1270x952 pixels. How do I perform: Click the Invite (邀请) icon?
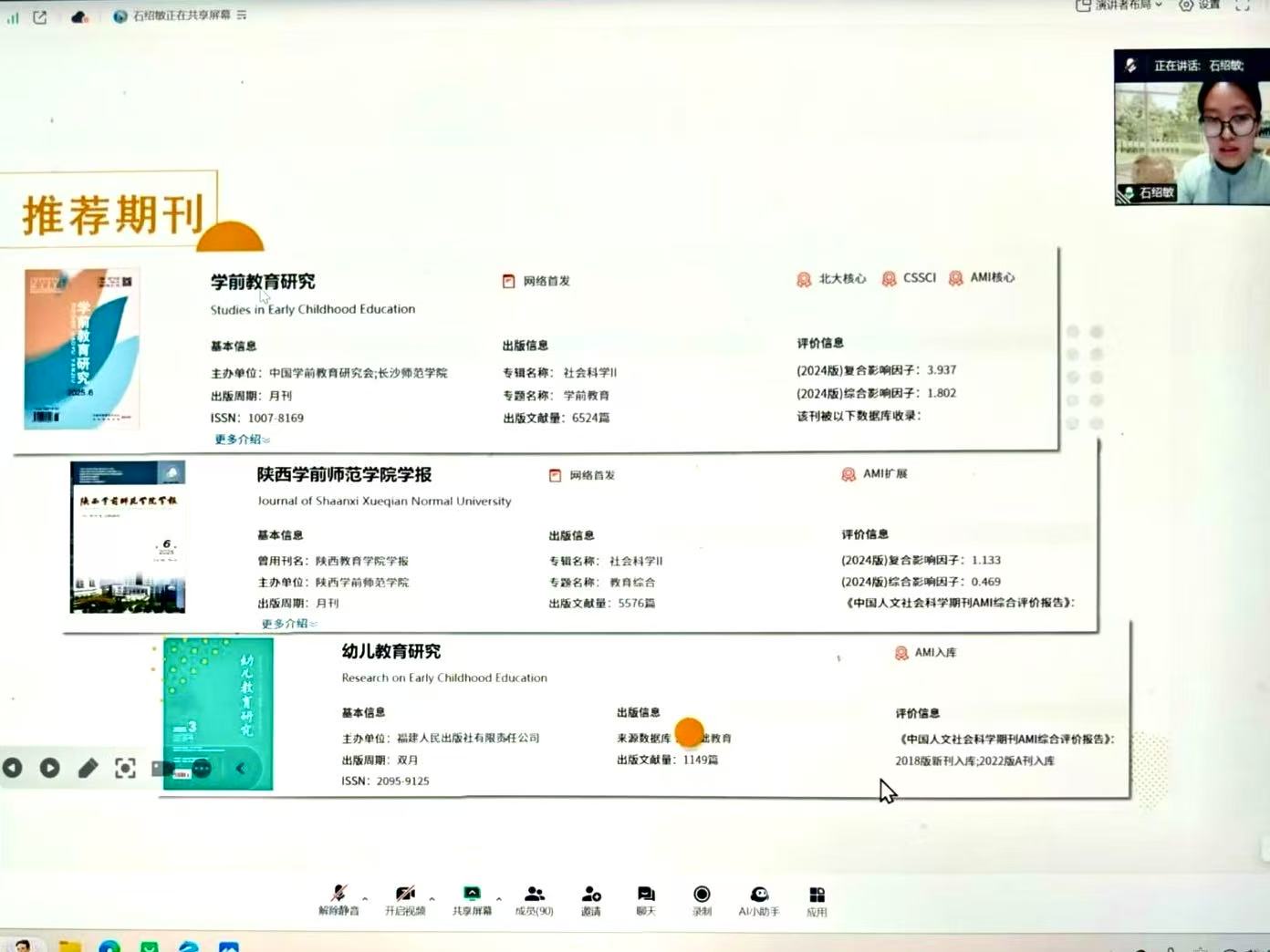click(591, 898)
